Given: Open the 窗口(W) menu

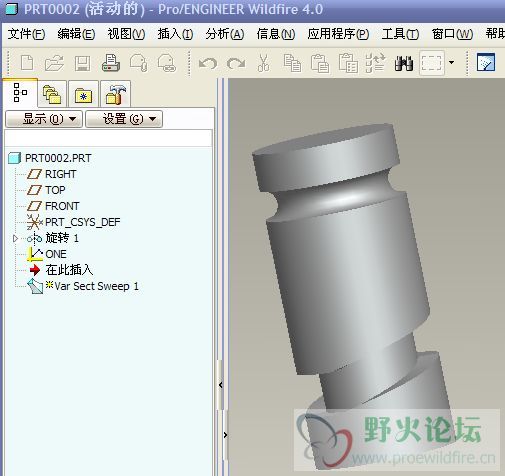Looking at the screenshot, I should [452, 34].
